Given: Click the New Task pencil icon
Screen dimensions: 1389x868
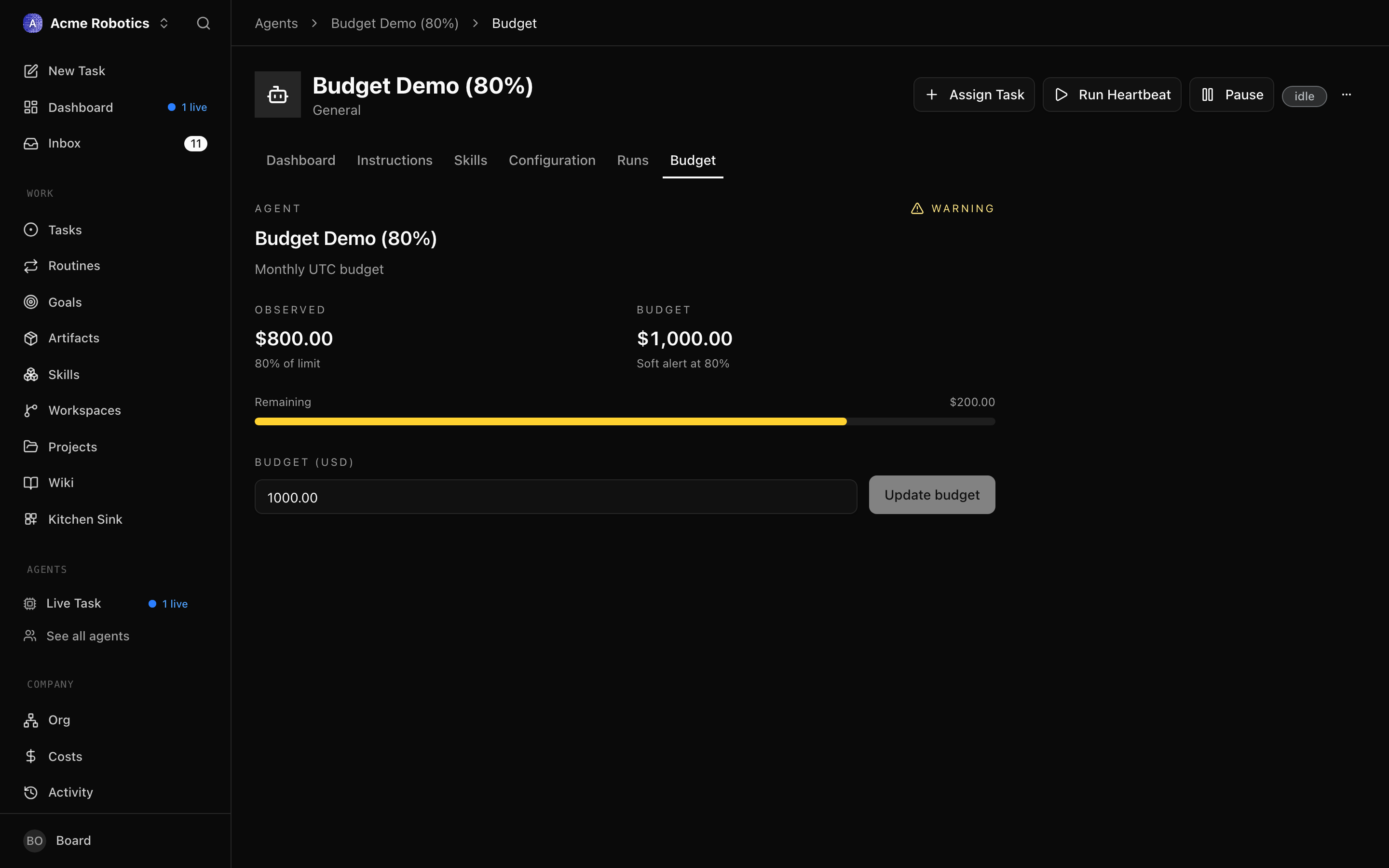Looking at the screenshot, I should [x=31, y=70].
